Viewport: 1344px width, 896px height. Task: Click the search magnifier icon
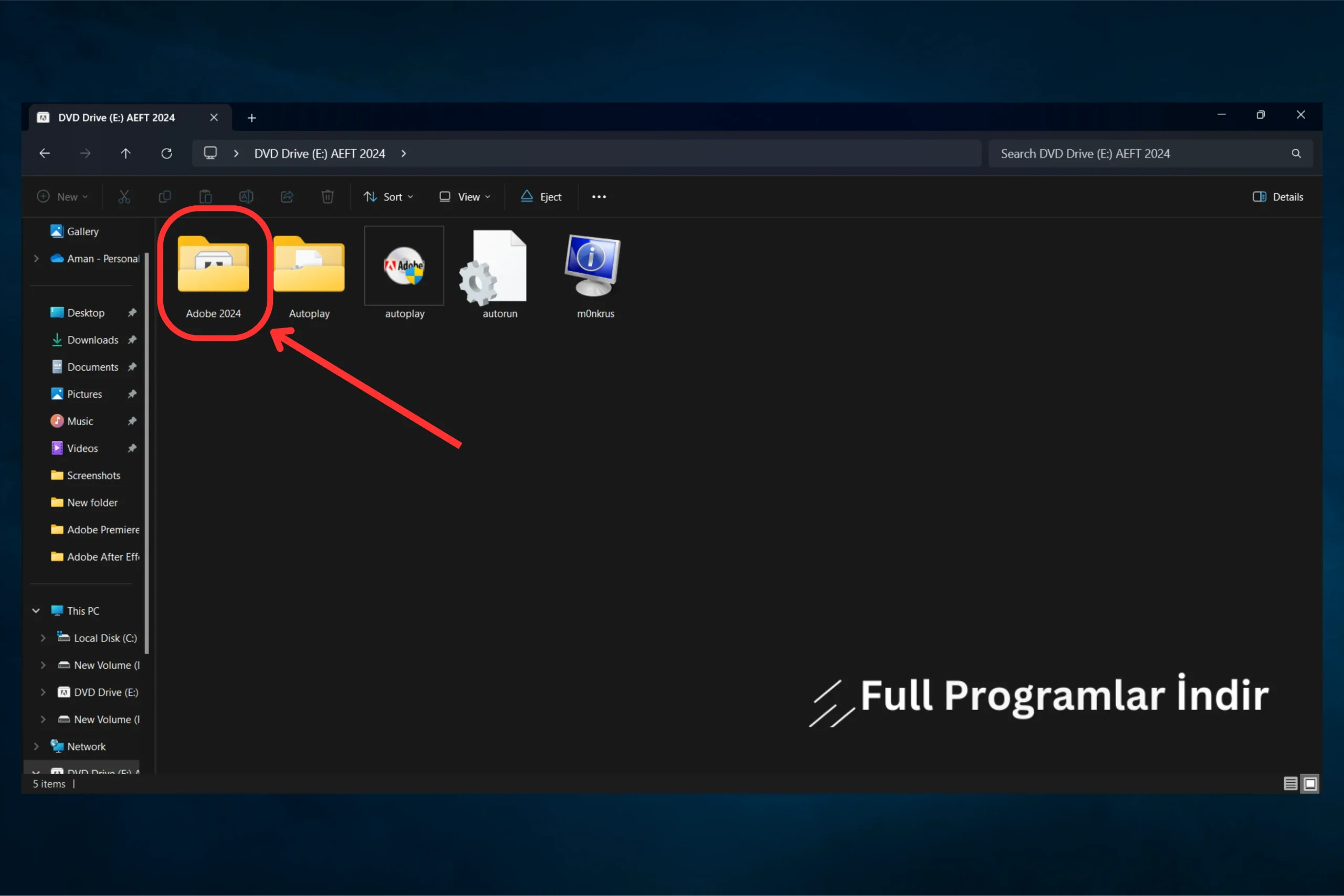1296,153
